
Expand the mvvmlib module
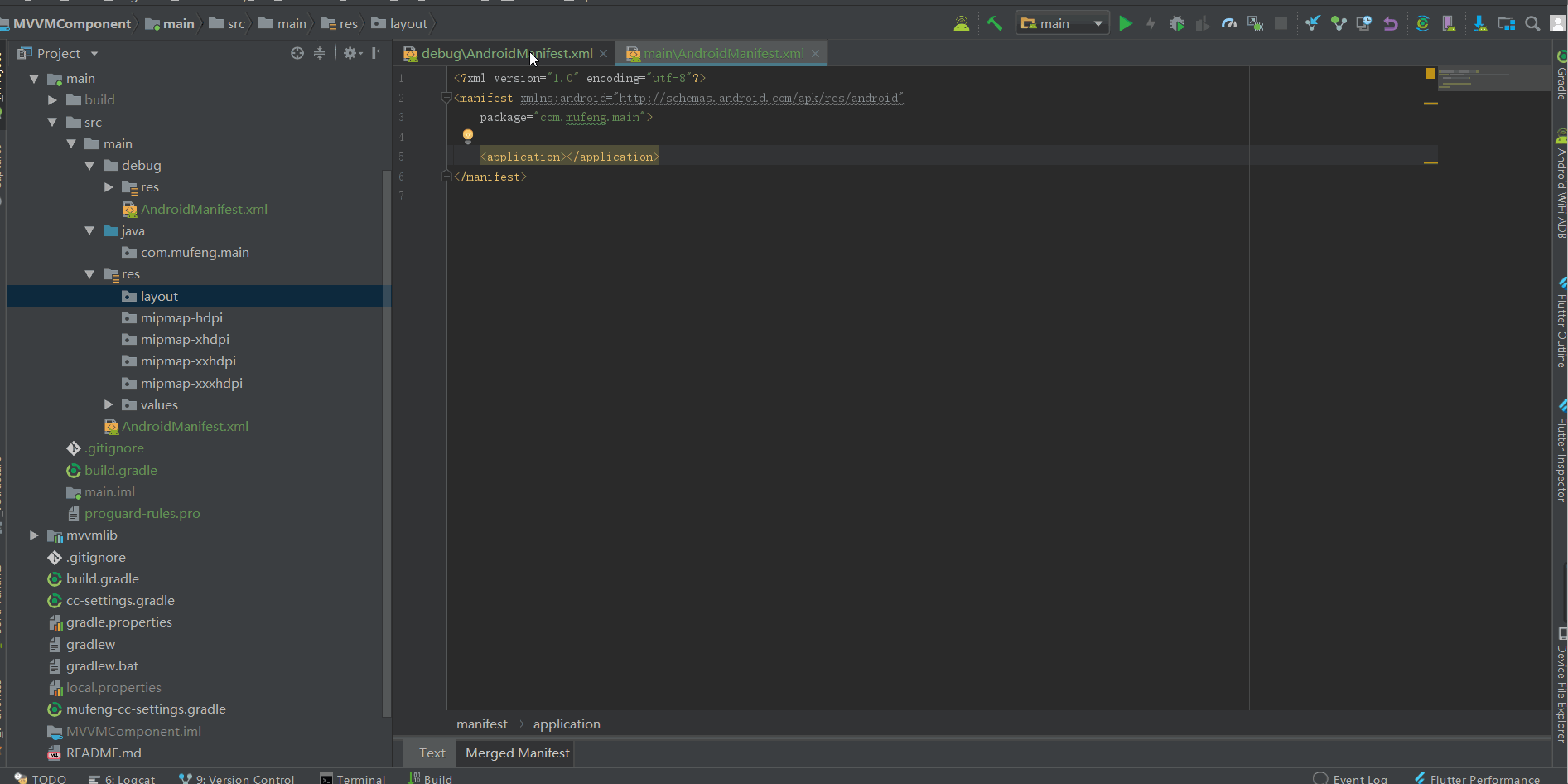click(x=34, y=535)
